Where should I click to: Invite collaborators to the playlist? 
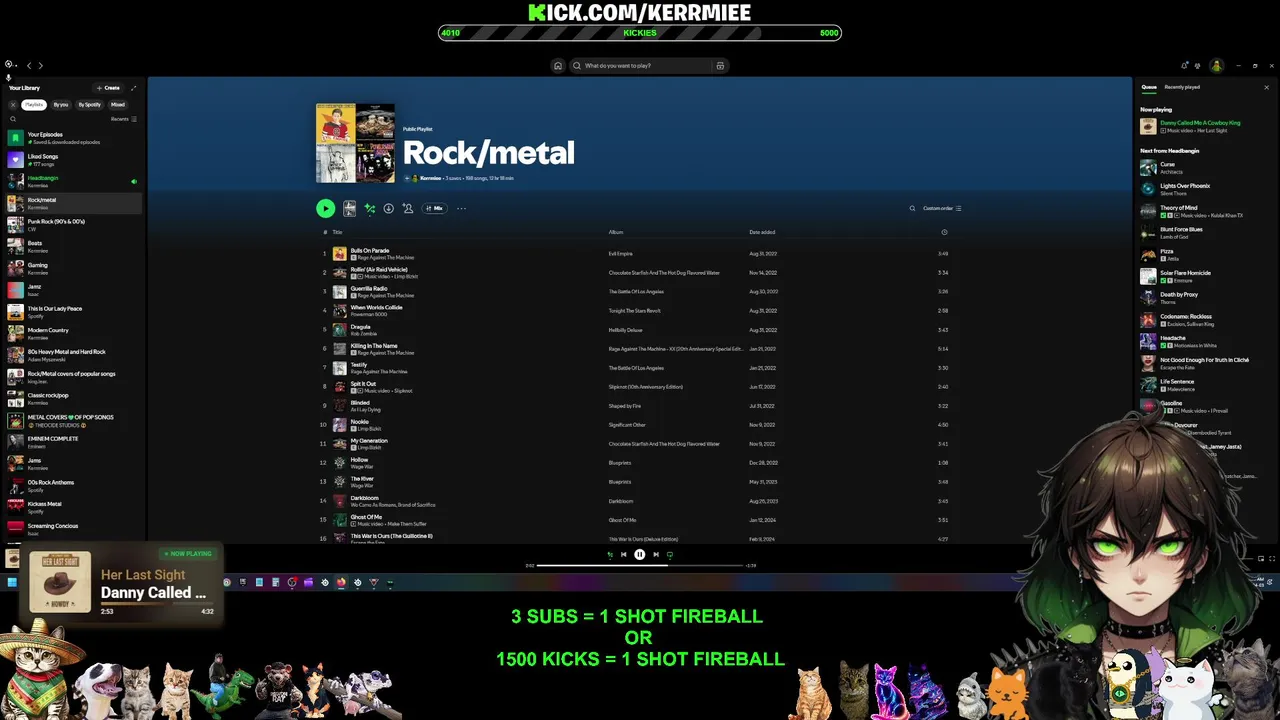click(408, 208)
